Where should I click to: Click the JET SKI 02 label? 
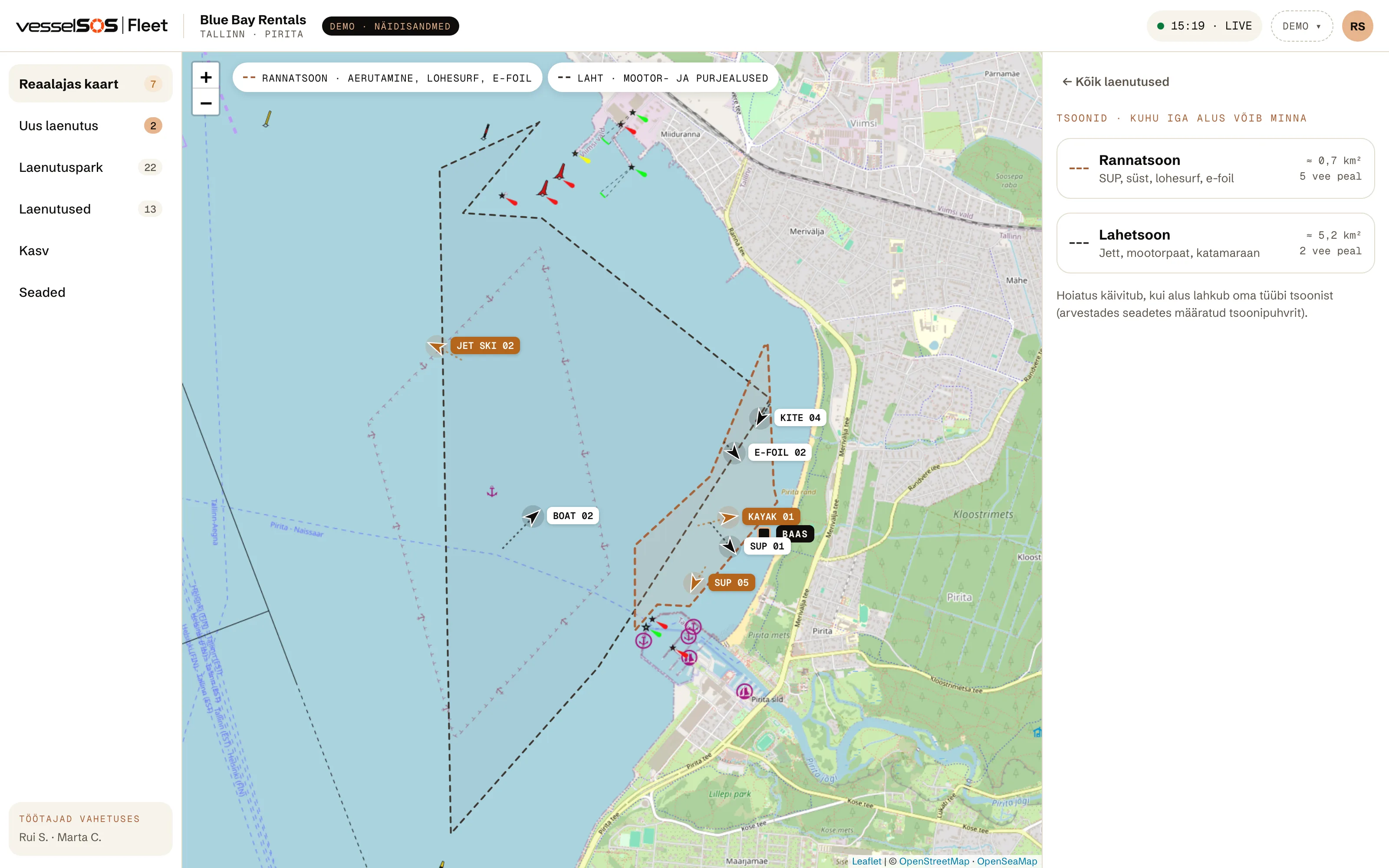485,345
